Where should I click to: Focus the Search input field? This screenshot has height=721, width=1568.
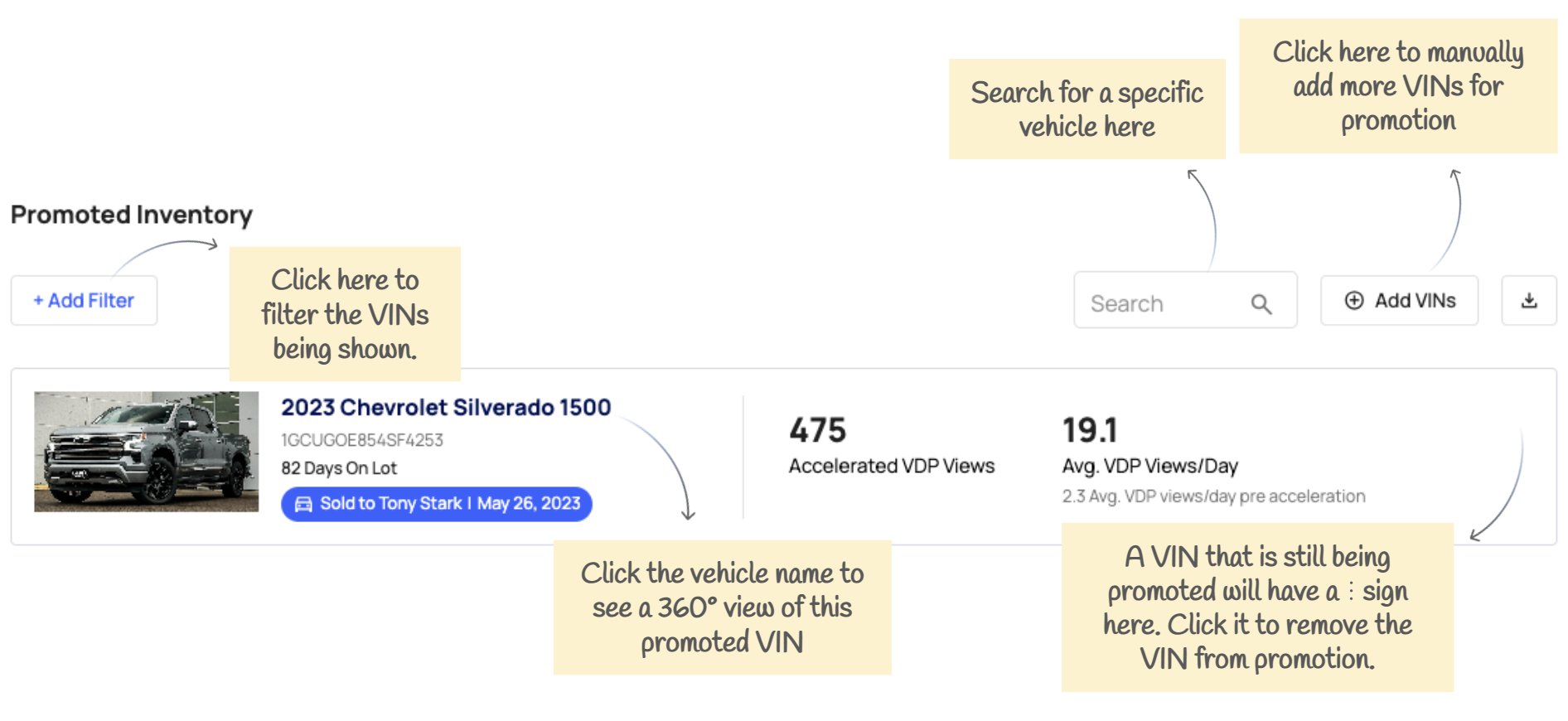(x=1160, y=304)
